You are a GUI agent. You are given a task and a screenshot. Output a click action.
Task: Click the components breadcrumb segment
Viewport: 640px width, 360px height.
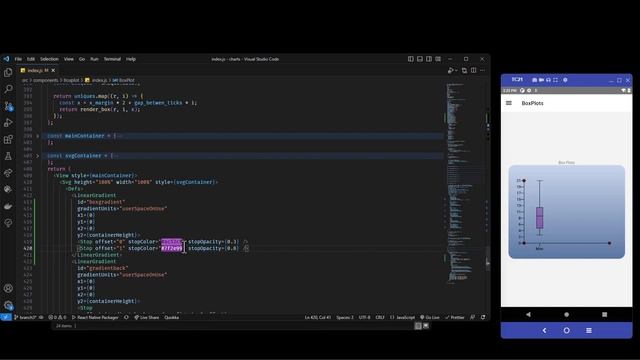46,80
